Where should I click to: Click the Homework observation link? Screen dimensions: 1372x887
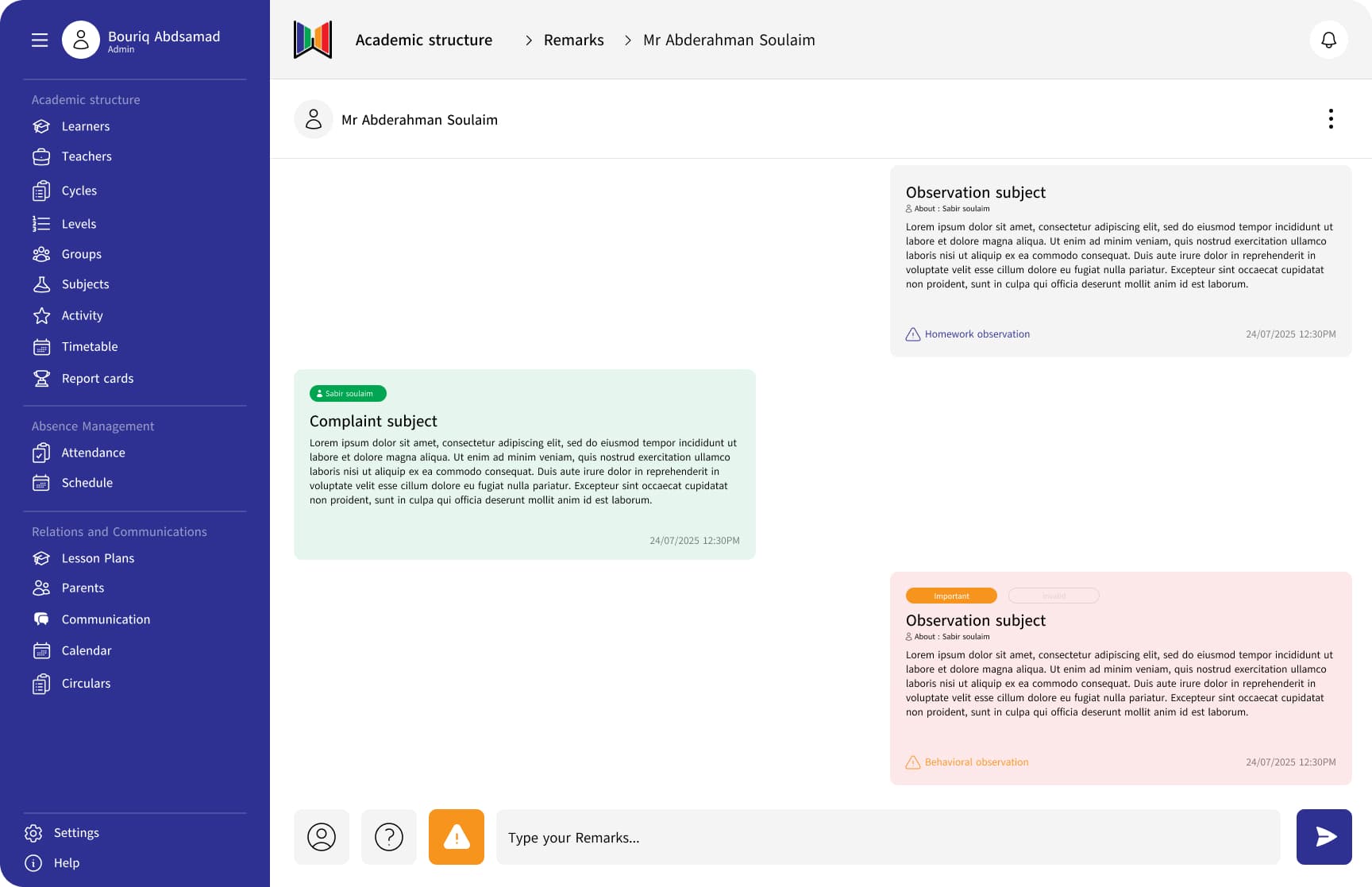click(976, 334)
